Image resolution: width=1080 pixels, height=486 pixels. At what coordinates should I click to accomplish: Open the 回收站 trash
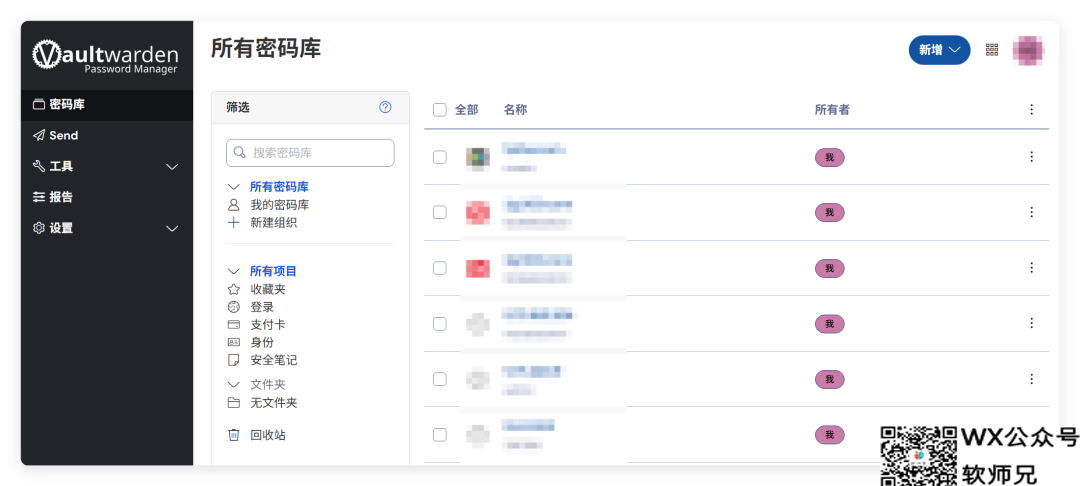268,435
